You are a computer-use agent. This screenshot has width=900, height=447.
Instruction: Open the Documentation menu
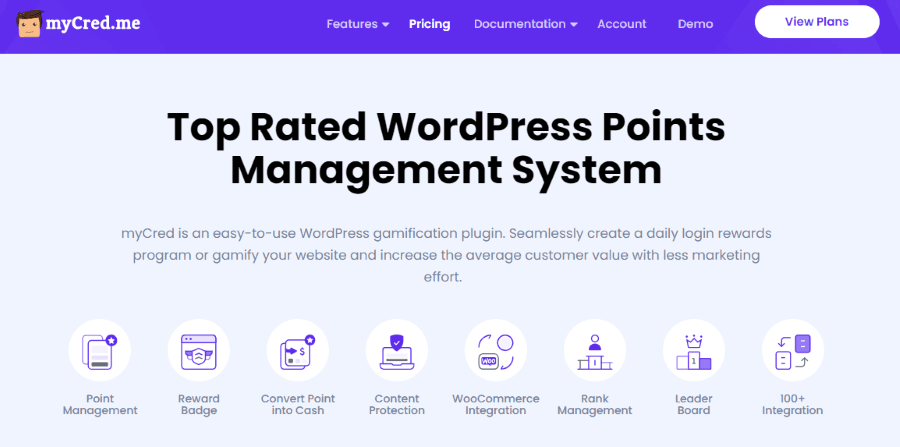(x=519, y=24)
